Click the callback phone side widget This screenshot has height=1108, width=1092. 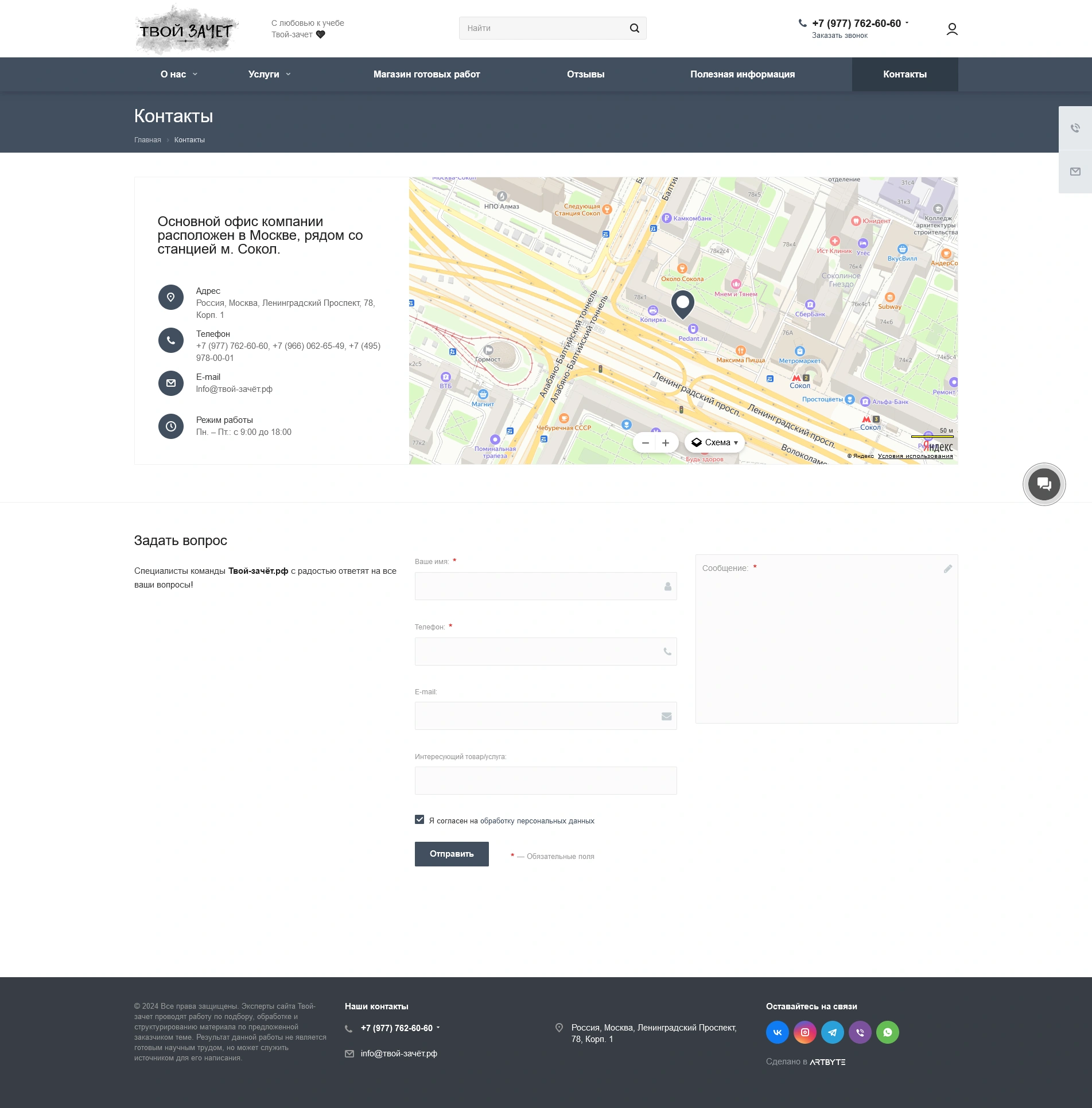point(1075,128)
